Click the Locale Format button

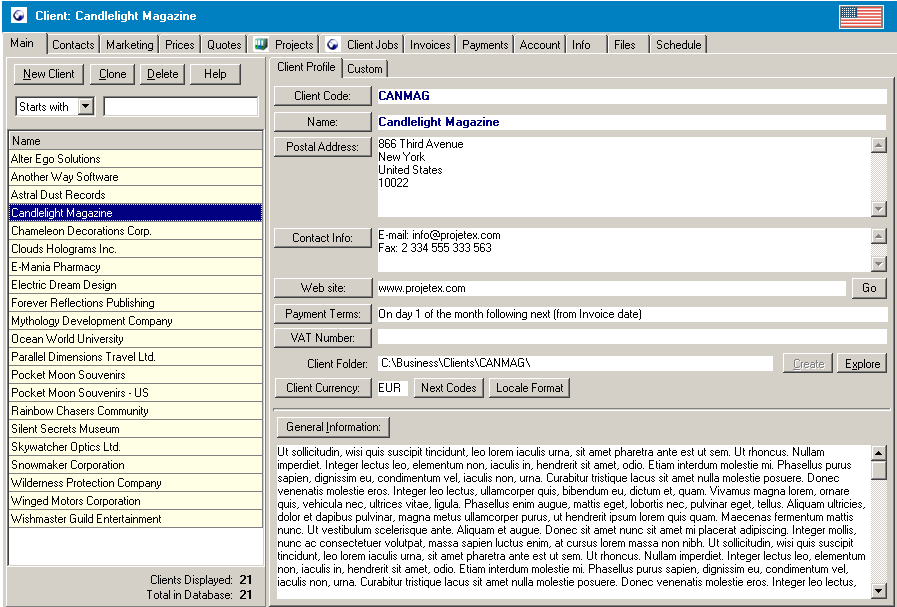click(x=530, y=388)
